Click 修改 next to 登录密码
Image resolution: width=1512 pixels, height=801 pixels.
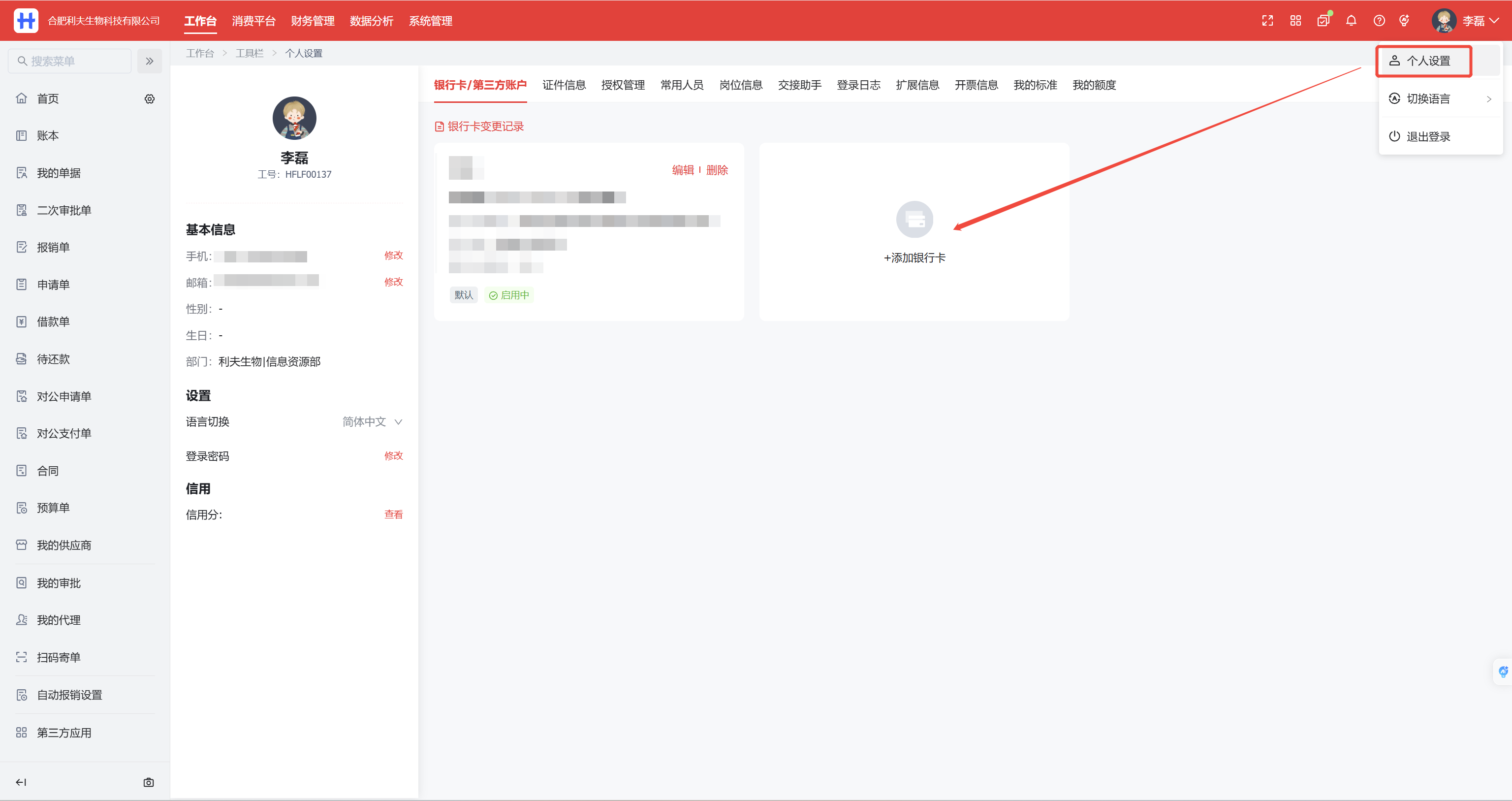[x=393, y=456]
